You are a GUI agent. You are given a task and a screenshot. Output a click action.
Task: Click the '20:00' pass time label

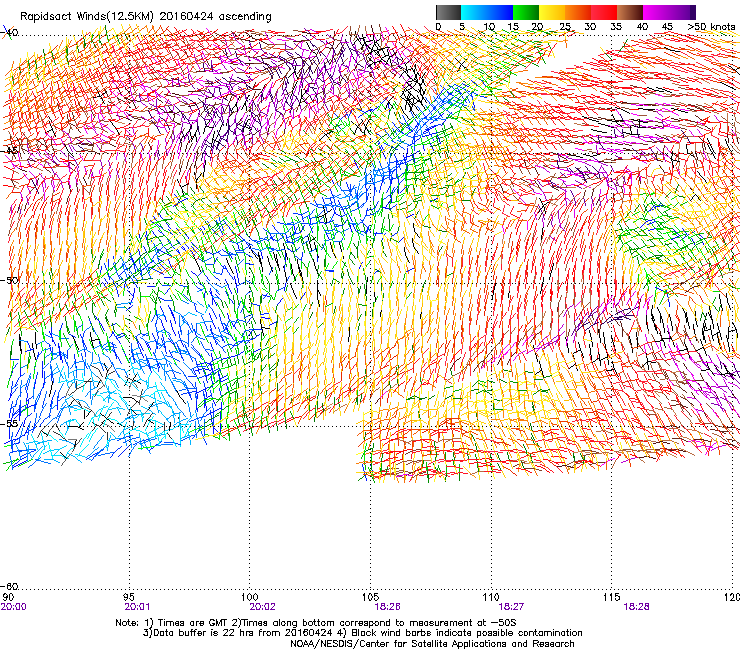pos(14,607)
